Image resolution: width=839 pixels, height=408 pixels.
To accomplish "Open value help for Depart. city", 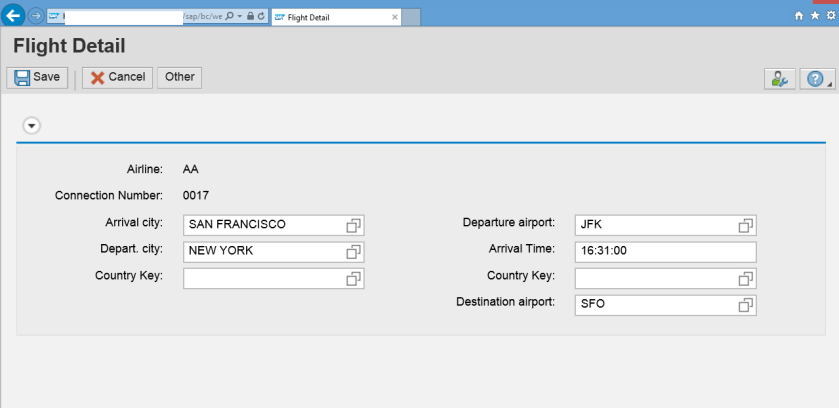I will point(354,252).
